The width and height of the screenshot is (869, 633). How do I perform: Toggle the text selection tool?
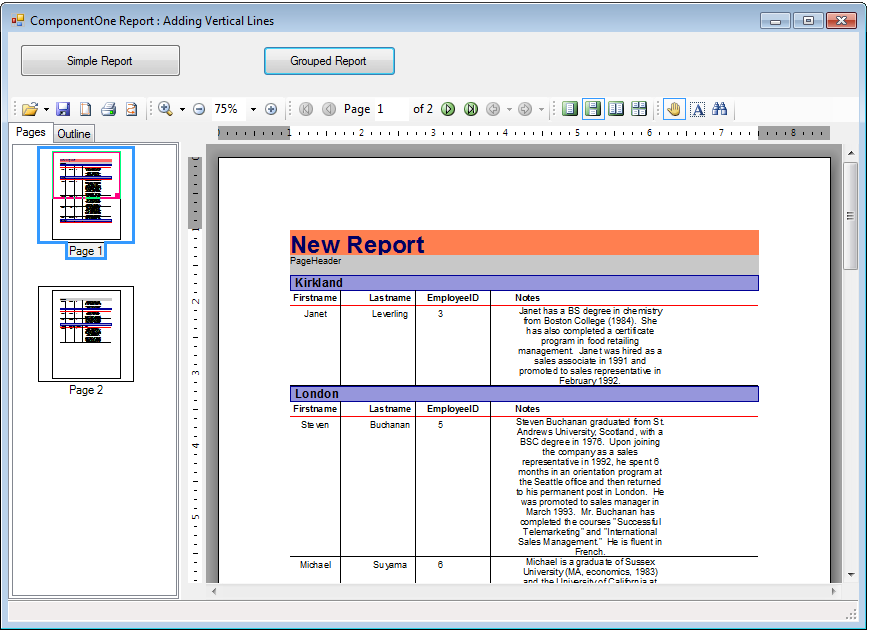[698, 109]
